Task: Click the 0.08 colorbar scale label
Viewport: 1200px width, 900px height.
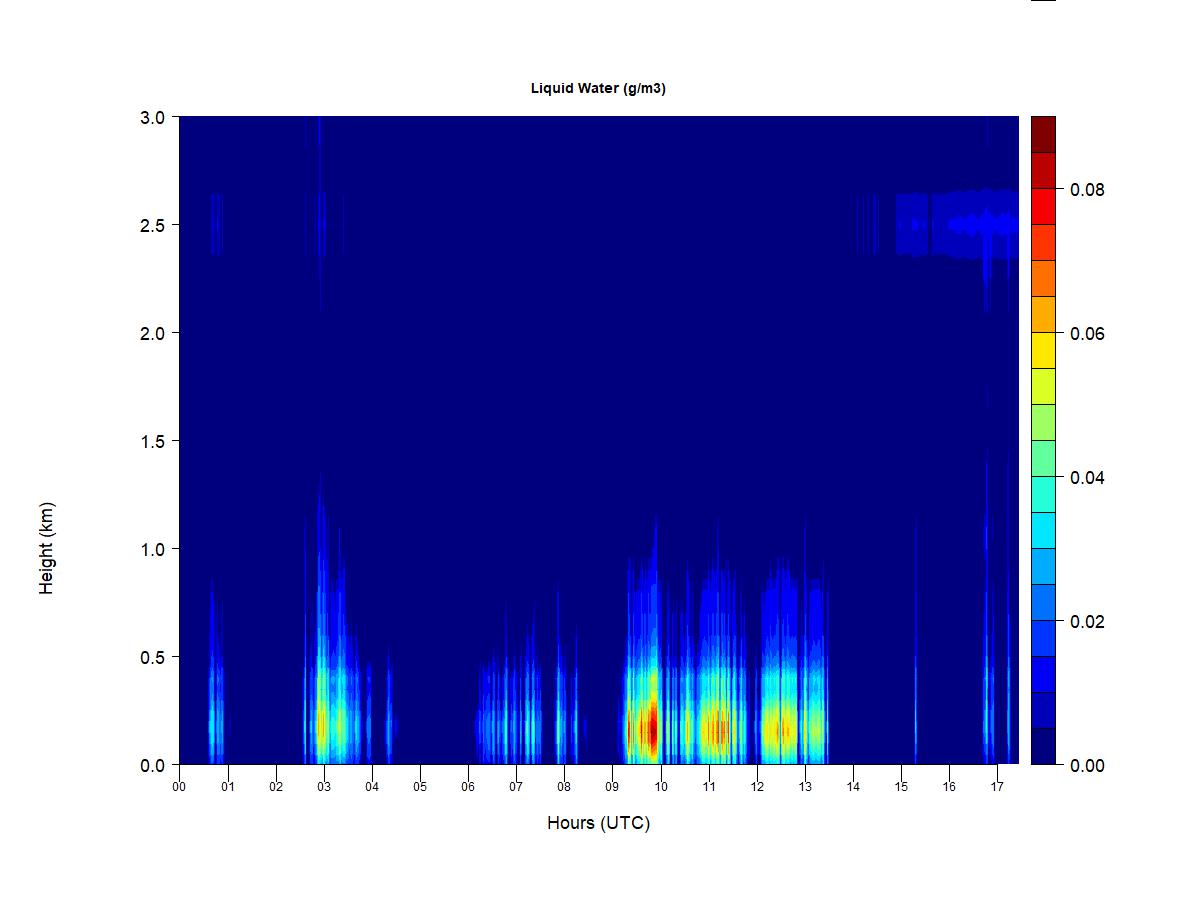Action: [x=1087, y=189]
